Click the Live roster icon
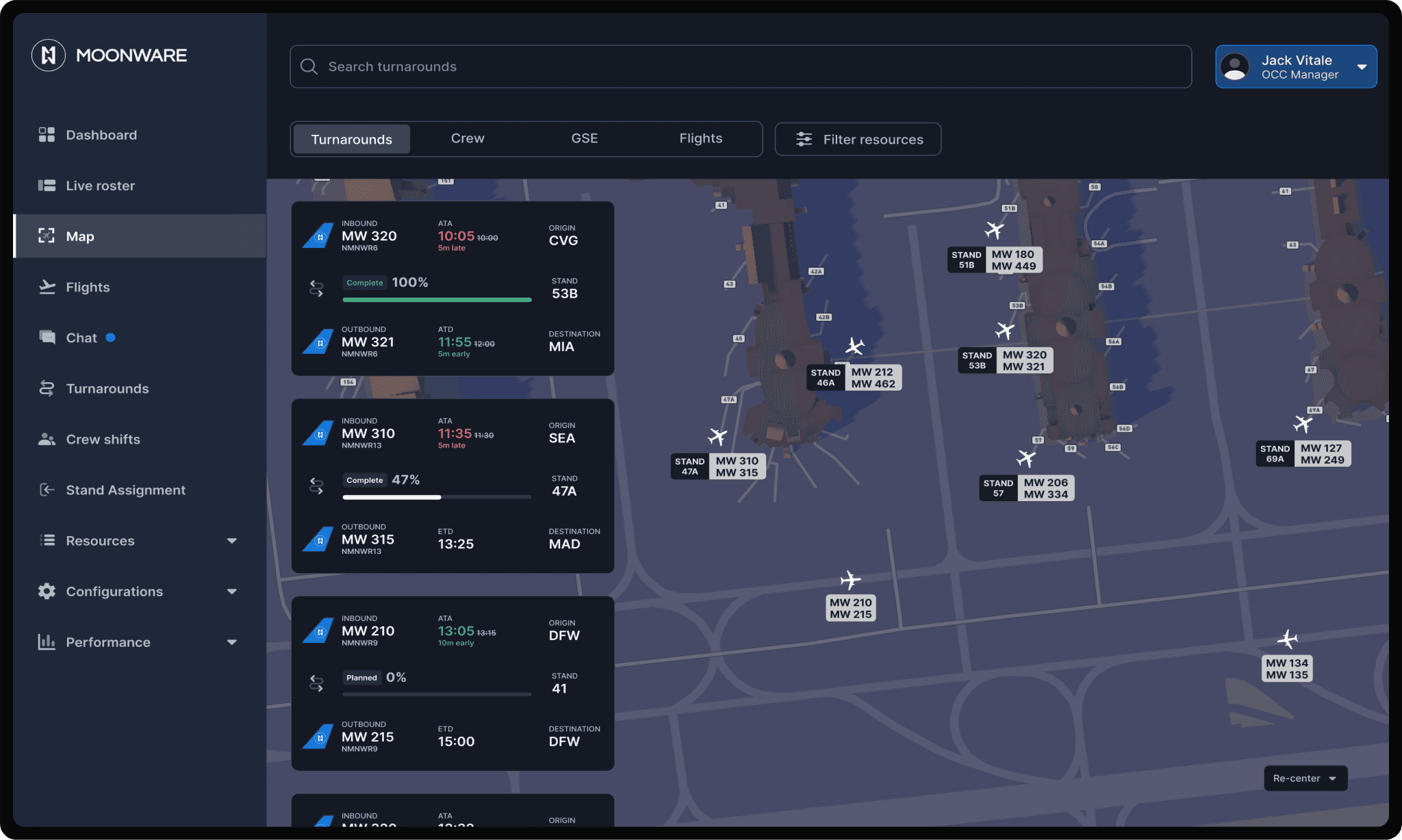The width and height of the screenshot is (1402, 840). (47, 186)
